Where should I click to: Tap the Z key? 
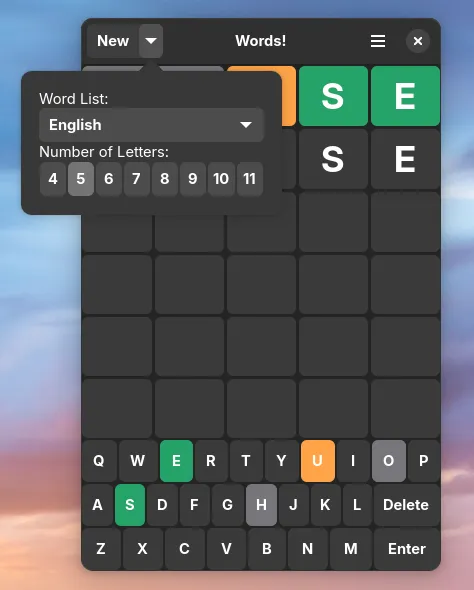click(101, 549)
